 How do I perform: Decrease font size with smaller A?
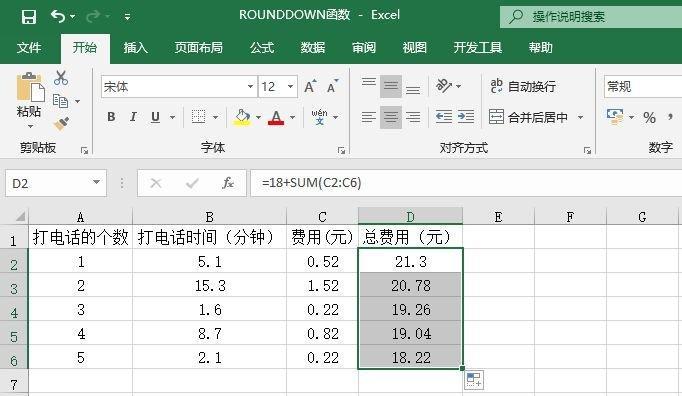click(x=333, y=87)
